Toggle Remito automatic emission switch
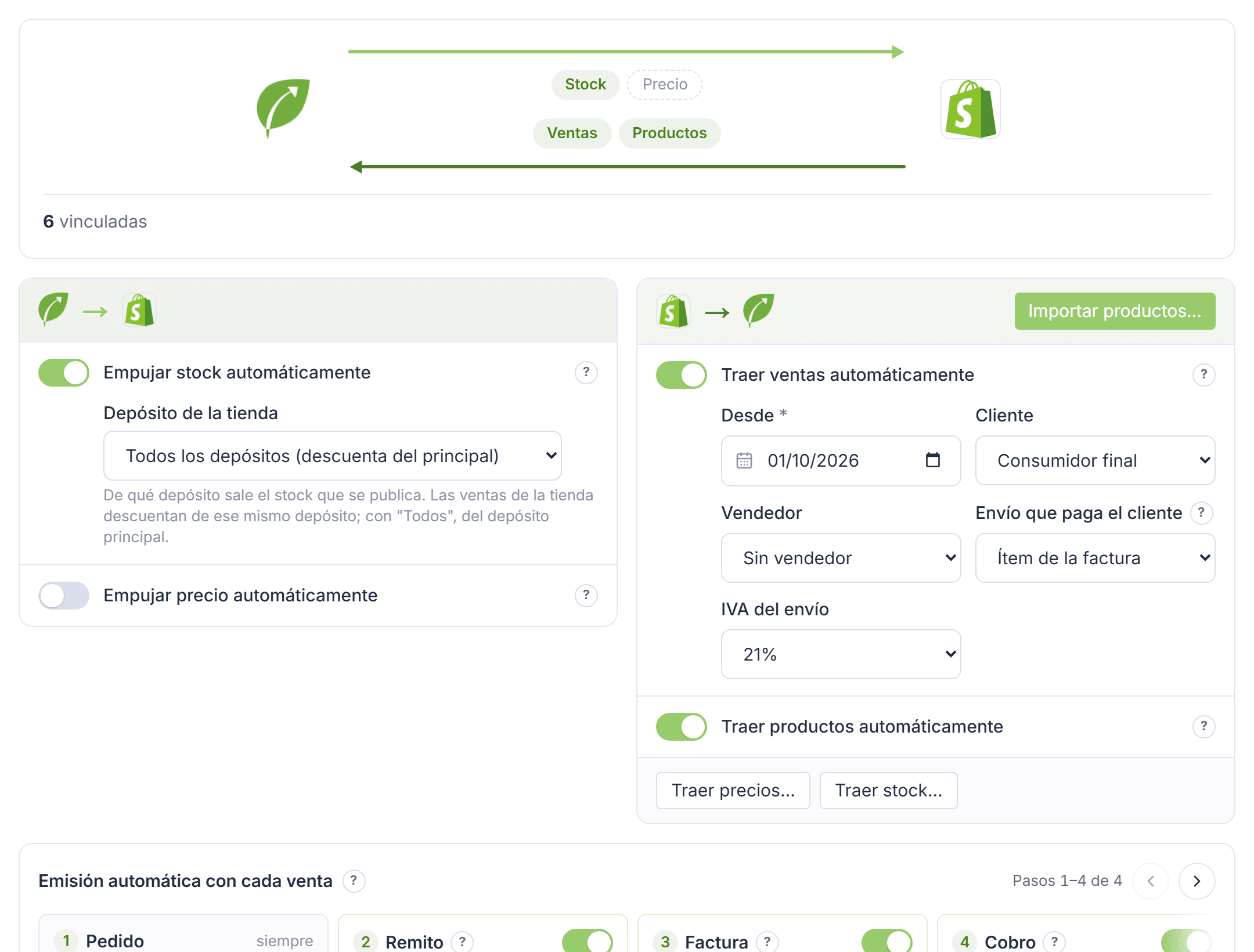This screenshot has height=952, width=1254. point(588,940)
